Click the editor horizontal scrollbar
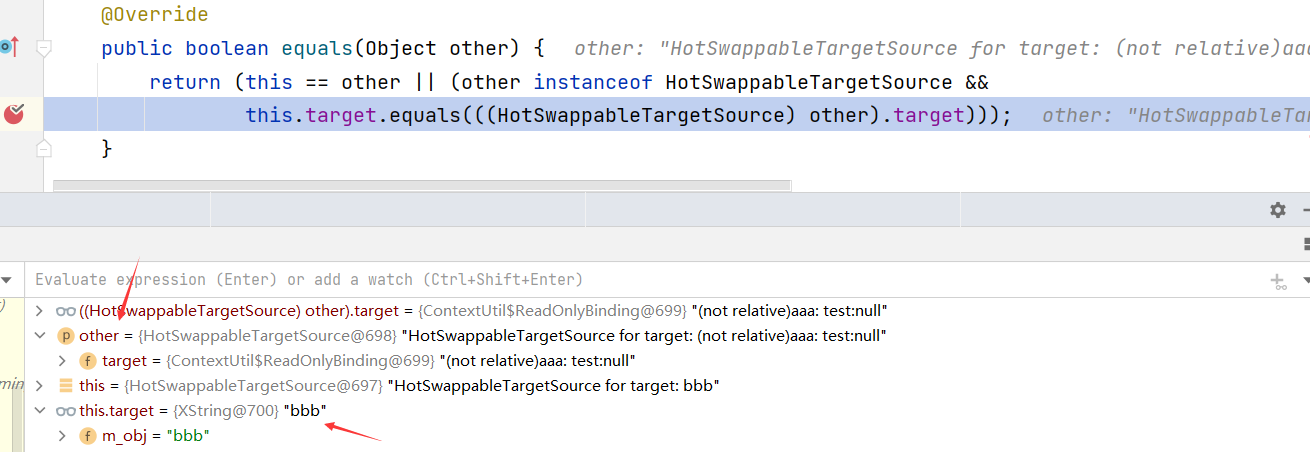The image size is (1310, 452). tap(422, 186)
